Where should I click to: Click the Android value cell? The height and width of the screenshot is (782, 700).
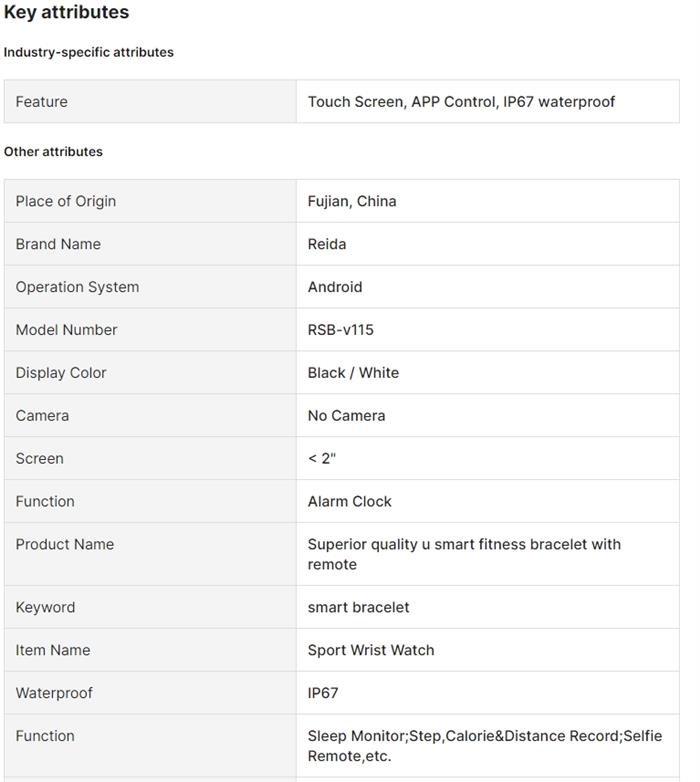pos(335,287)
